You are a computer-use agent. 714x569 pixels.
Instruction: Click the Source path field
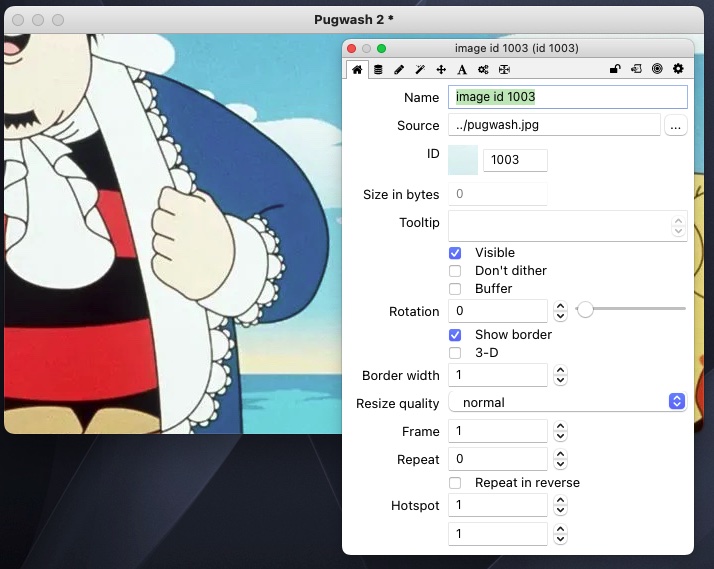[554, 125]
